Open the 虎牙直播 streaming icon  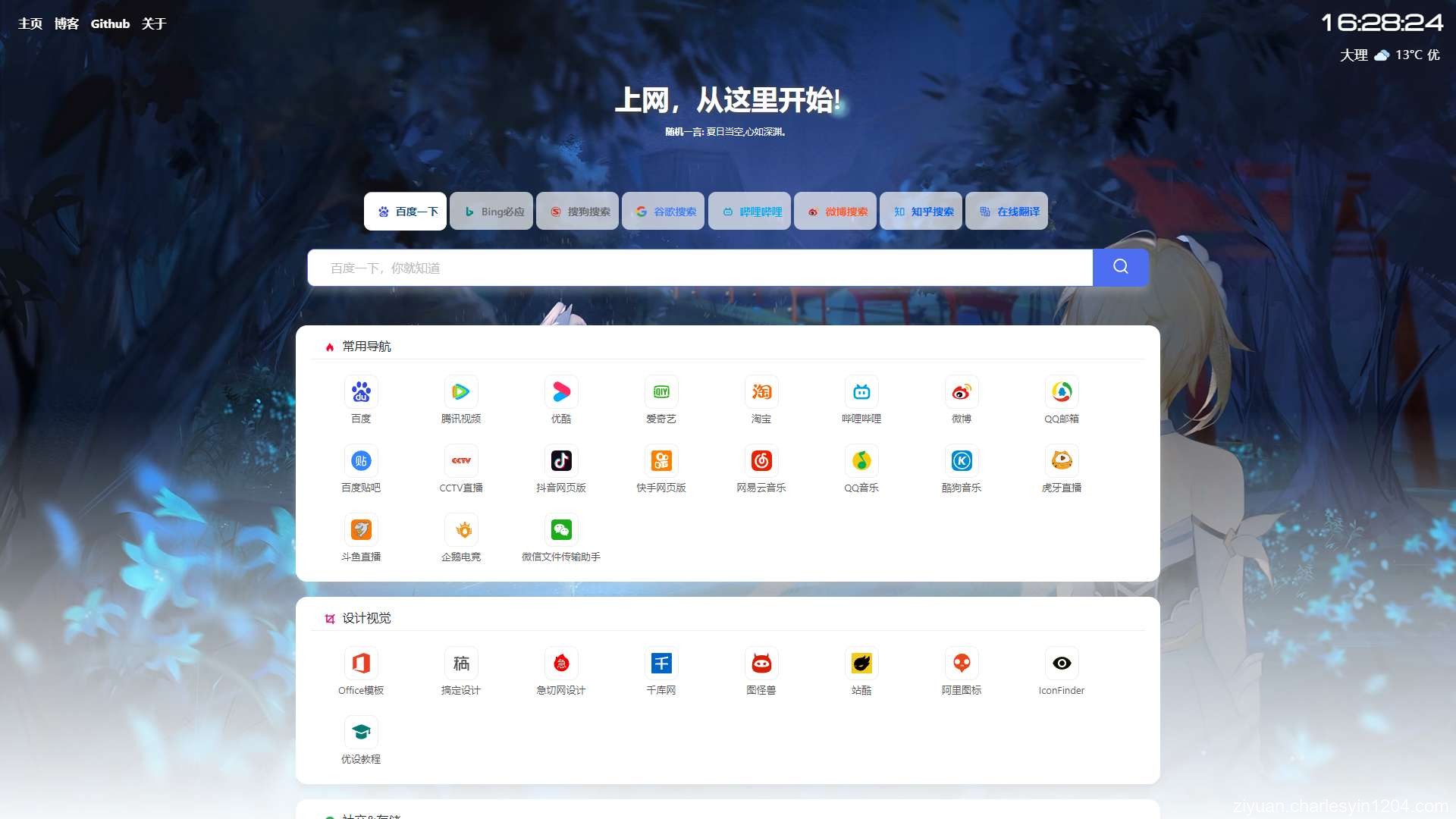[x=1062, y=460]
